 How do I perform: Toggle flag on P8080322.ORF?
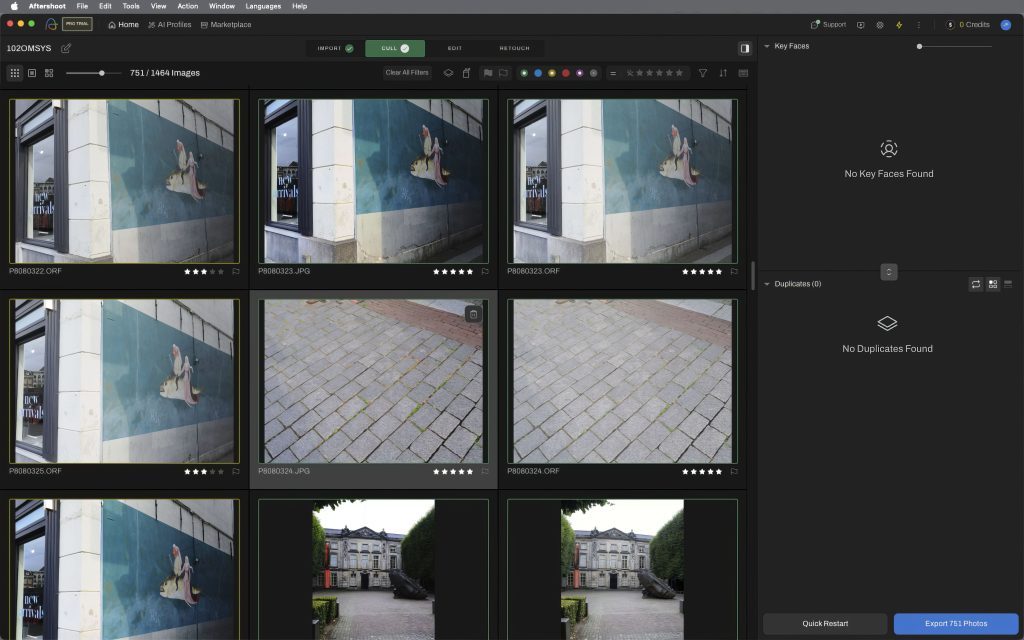pyautogui.click(x=236, y=272)
